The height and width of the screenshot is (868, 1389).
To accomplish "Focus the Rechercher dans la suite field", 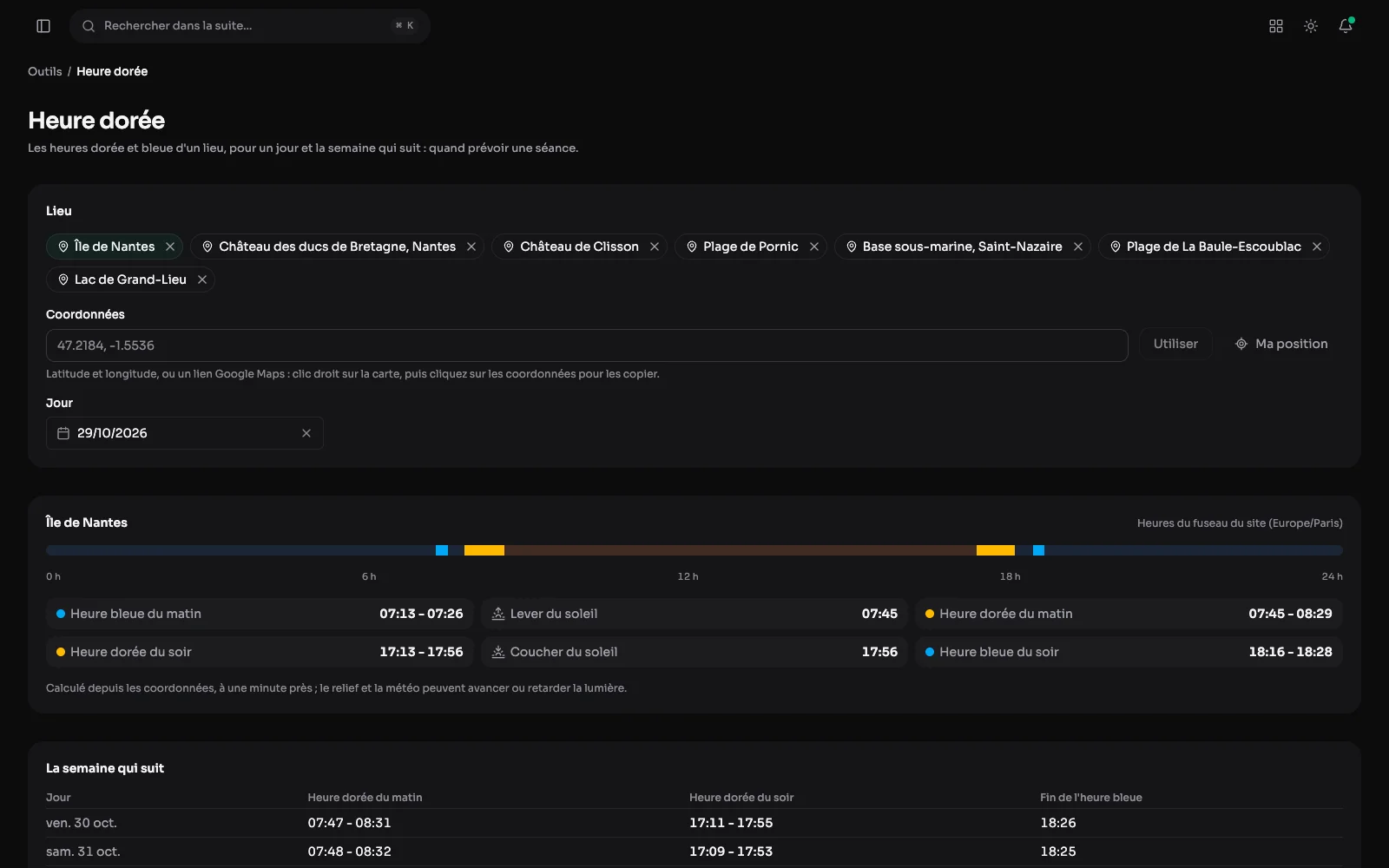I will click(x=250, y=26).
